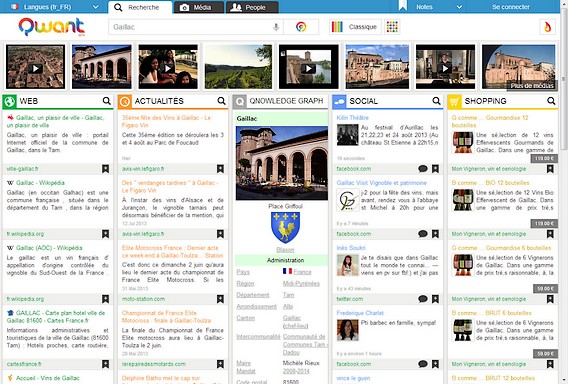Image resolution: width=568 pixels, height=384 pixels.
Task: Bookmark the cartesfrance.fr result
Action: tap(105, 364)
